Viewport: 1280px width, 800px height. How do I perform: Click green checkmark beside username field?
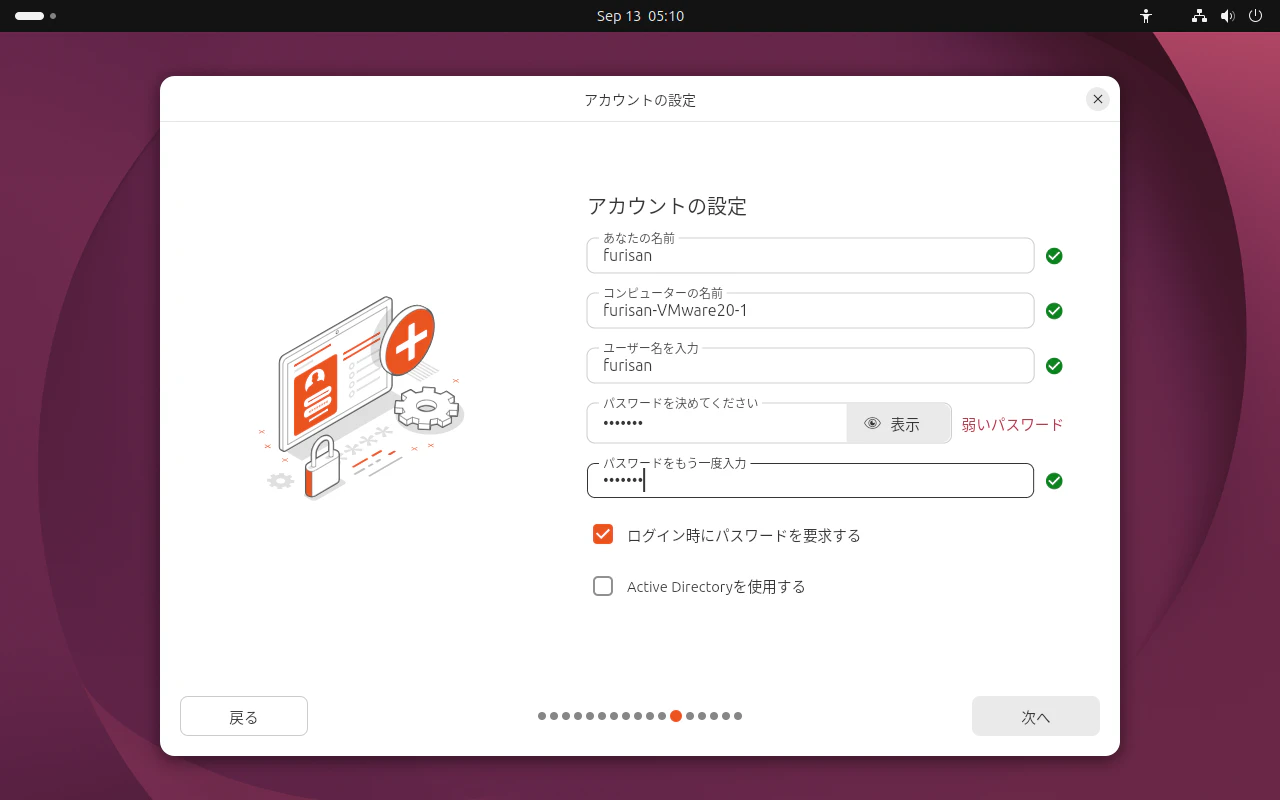(1054, 366)
